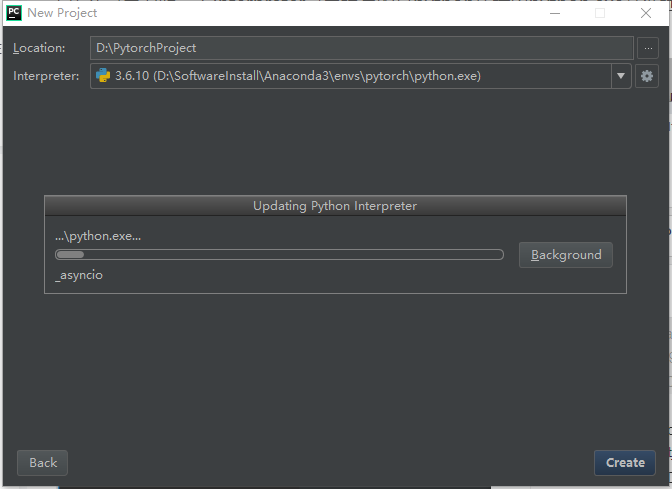Click the 'Interpreter:' label
The height and width of the screenshot is (489, 672).
pyautogui.click(x=46, y=76)
